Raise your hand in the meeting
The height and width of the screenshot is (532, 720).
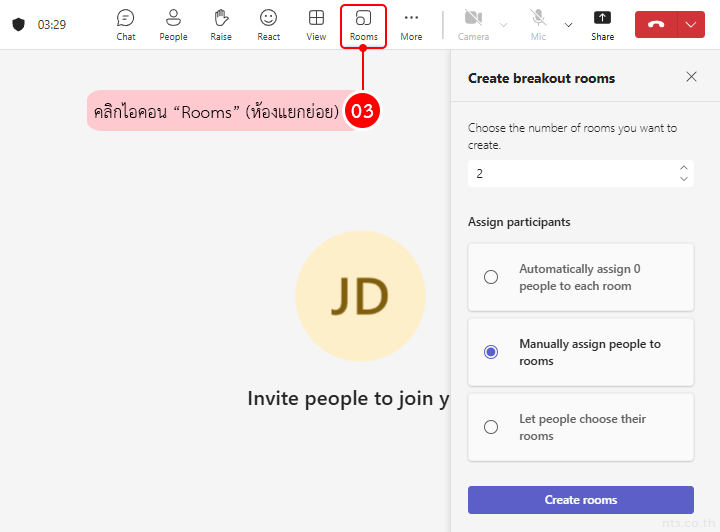[221, 25]
